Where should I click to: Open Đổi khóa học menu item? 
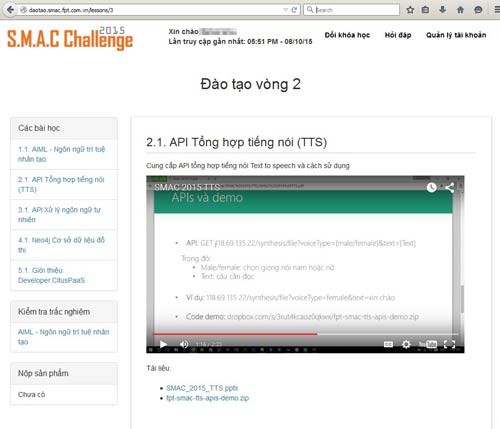coord(347,35)
